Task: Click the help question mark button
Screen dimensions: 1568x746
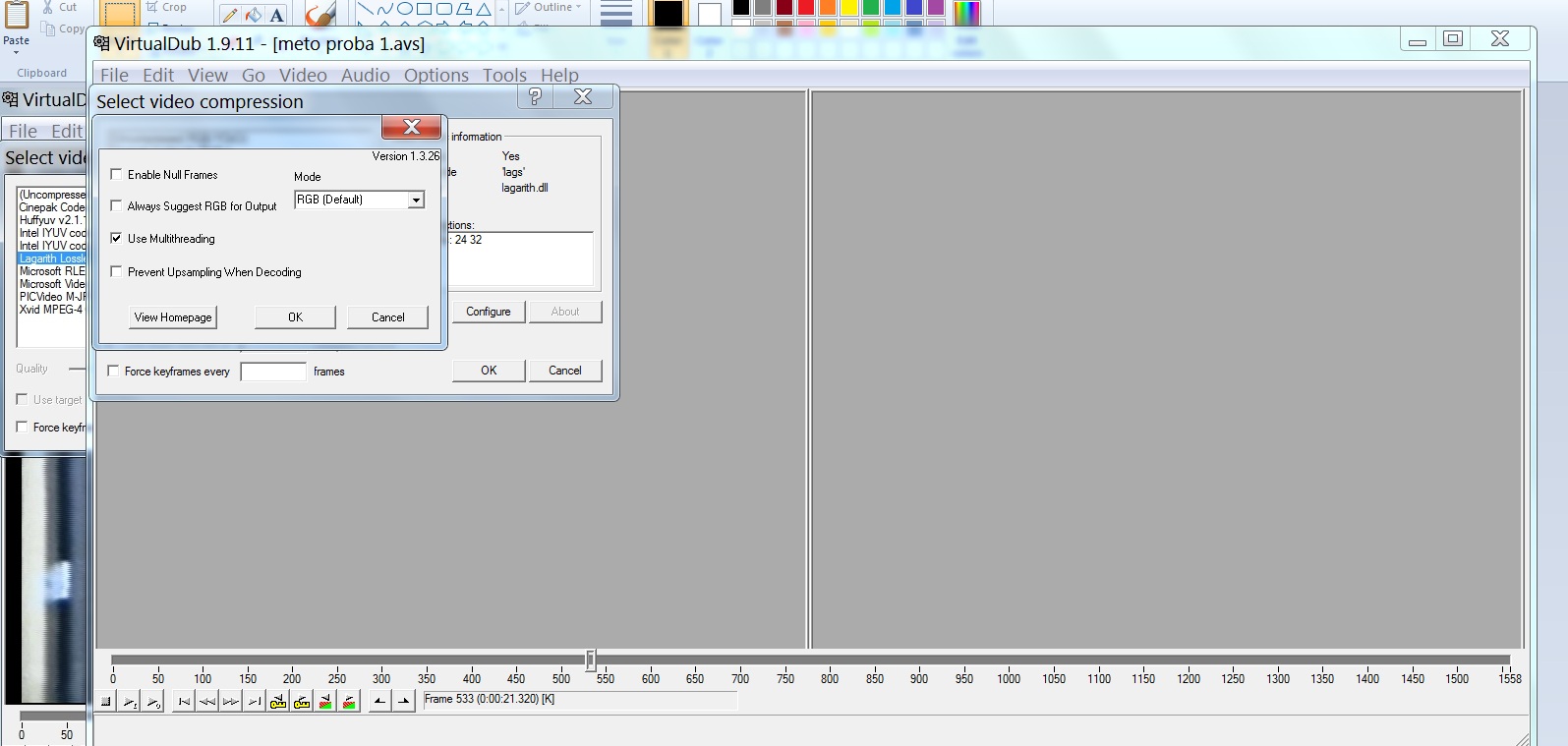Action: [x=535, y=96]
